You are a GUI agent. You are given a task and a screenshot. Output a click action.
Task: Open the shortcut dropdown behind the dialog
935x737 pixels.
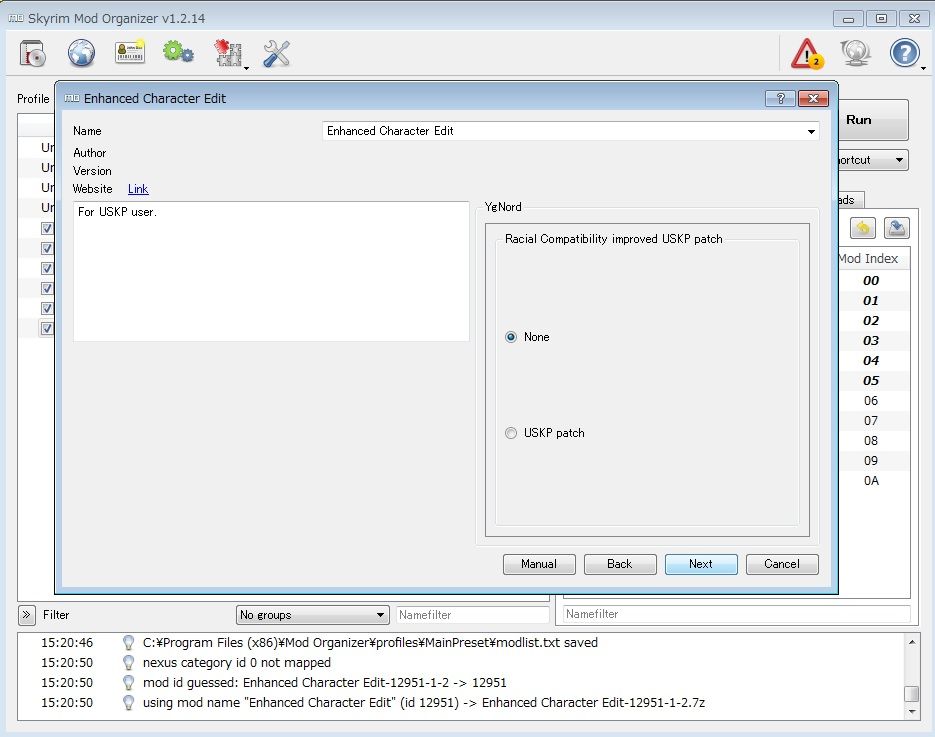[872, 160]
